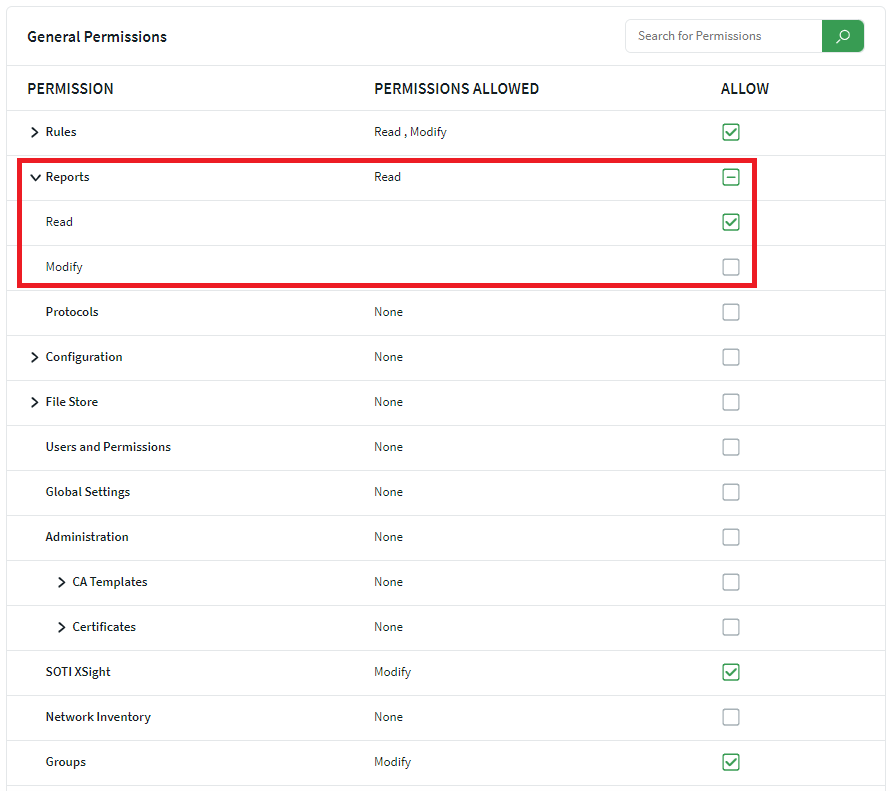Screen dimensions: 891x791
Task: Click the Modify sub-permission label under Reports
Action: pos(64,267)
